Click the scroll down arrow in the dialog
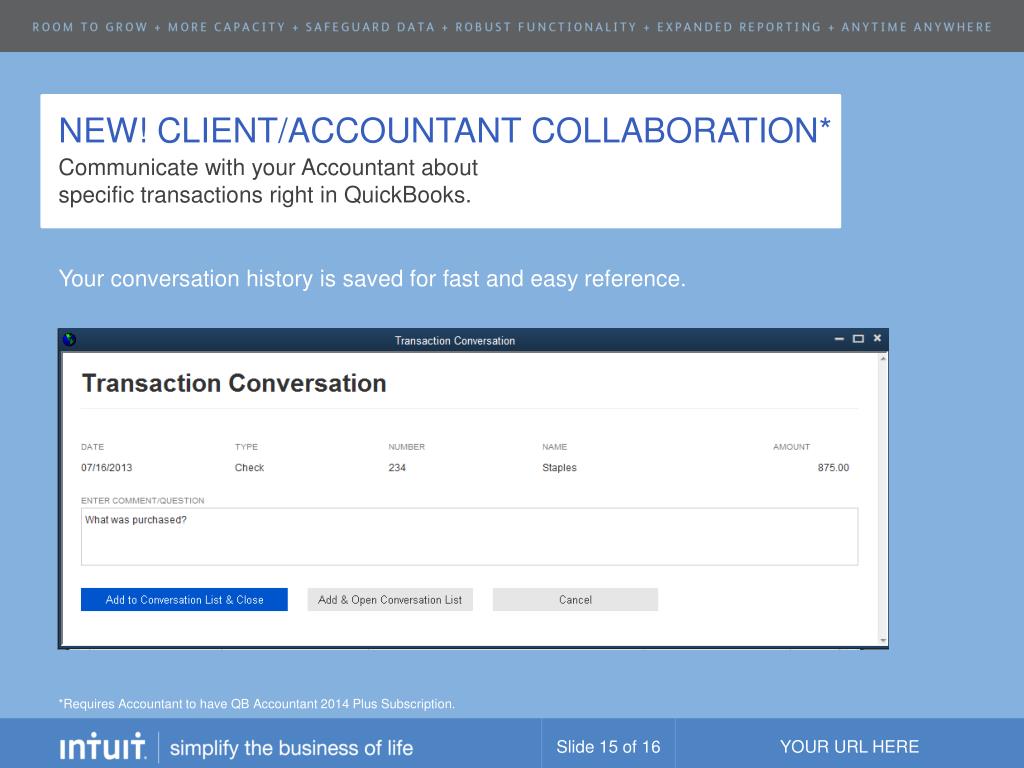 pos(883,641)
